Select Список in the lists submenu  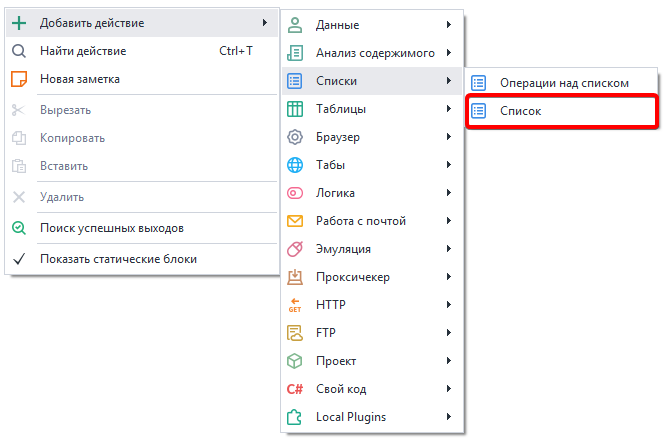[521, 111]
